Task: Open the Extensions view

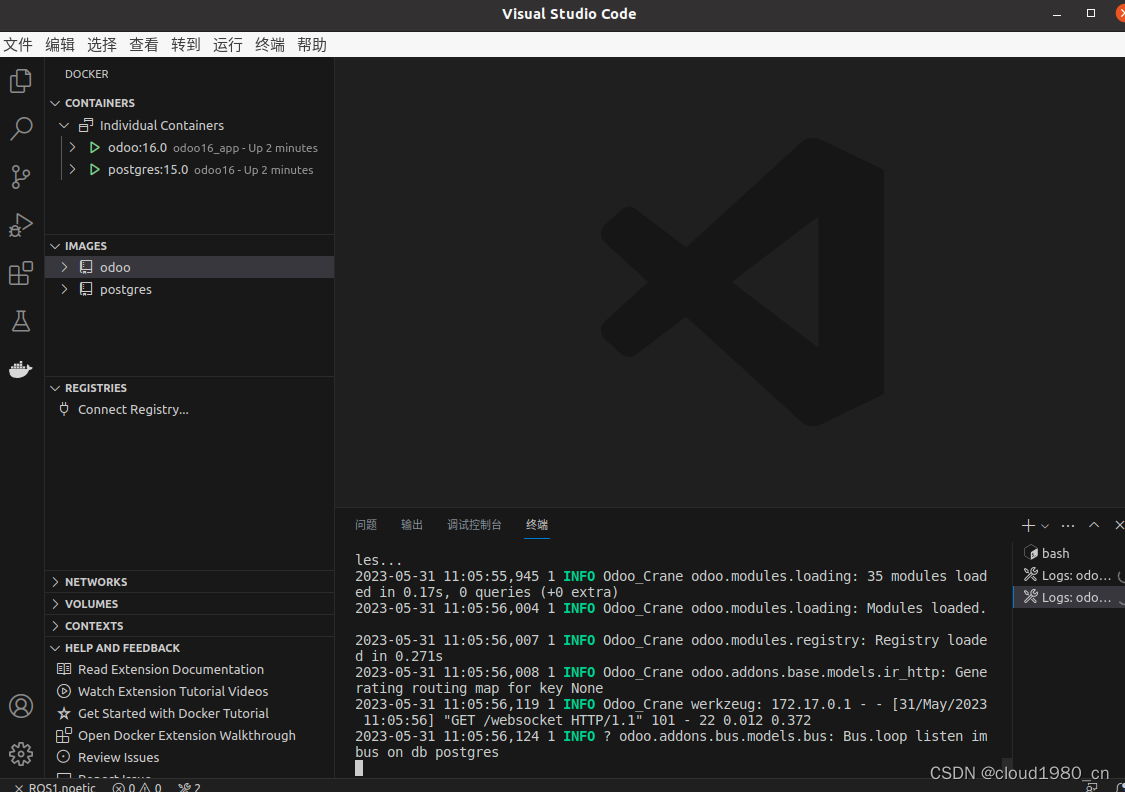Action: [x=21, y=273]
